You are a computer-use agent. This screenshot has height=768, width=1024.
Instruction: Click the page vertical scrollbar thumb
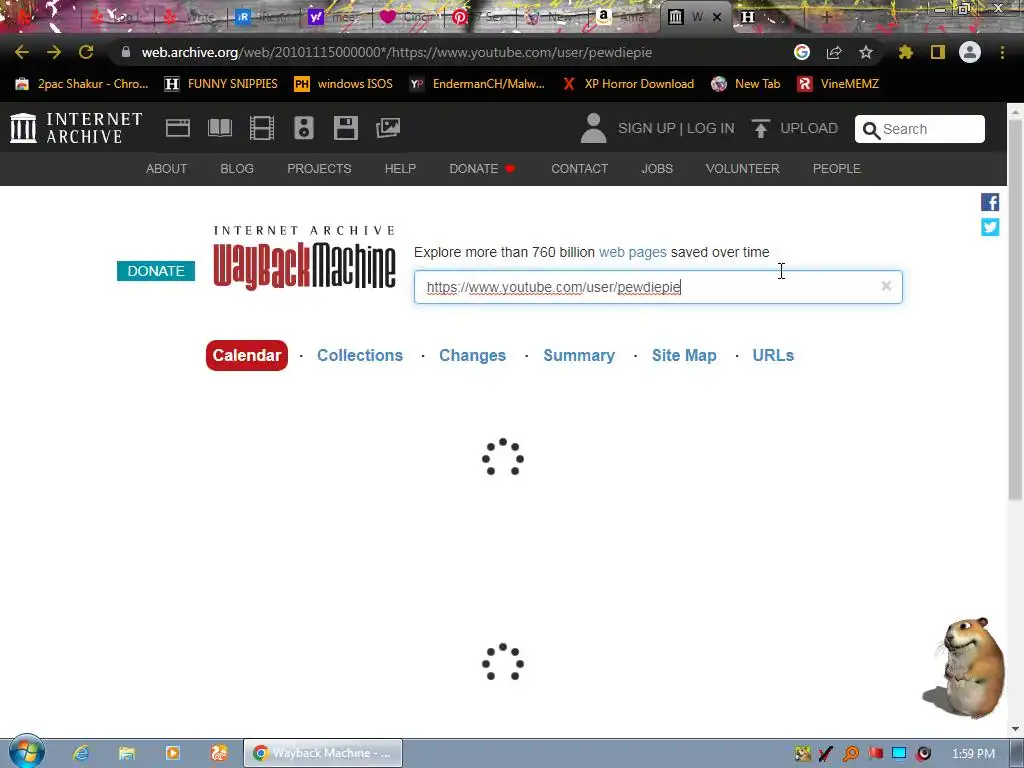(x=1016, y=310)
